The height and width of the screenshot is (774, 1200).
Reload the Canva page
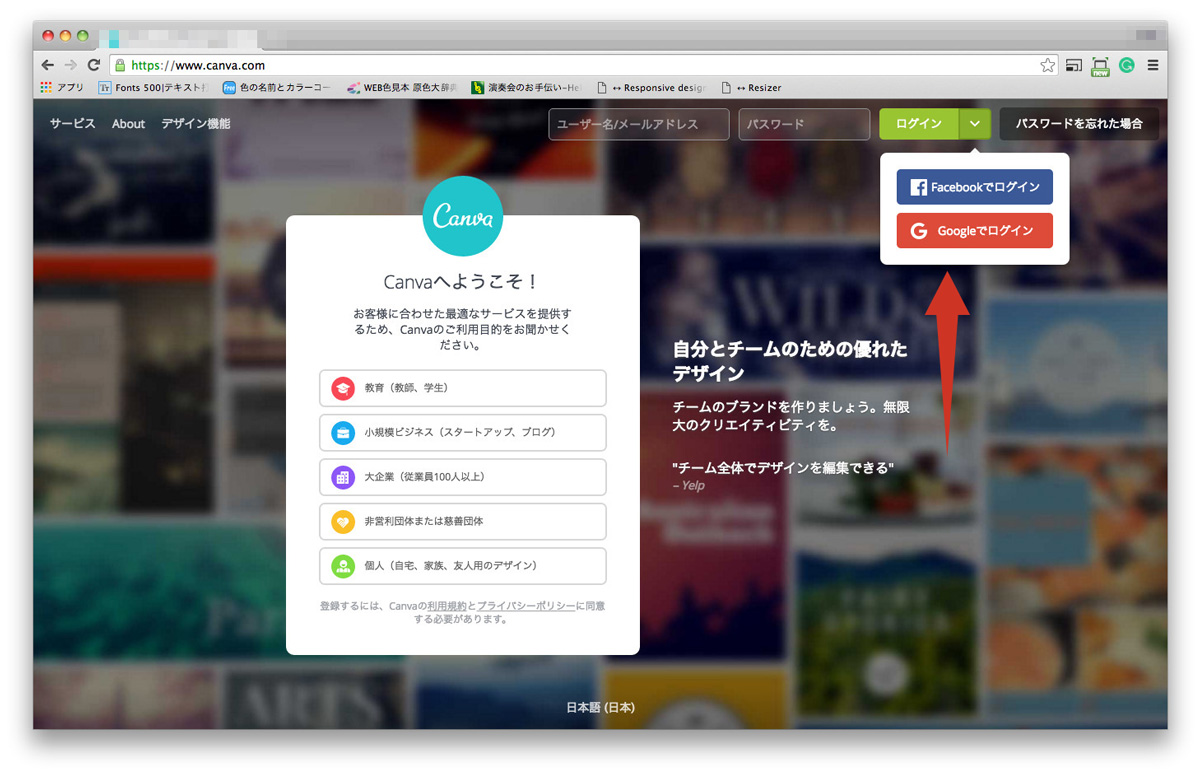point(94,65)
